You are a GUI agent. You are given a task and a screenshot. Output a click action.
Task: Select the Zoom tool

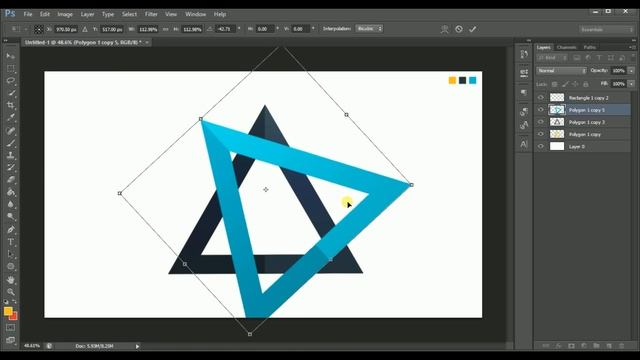coord(11,292)
